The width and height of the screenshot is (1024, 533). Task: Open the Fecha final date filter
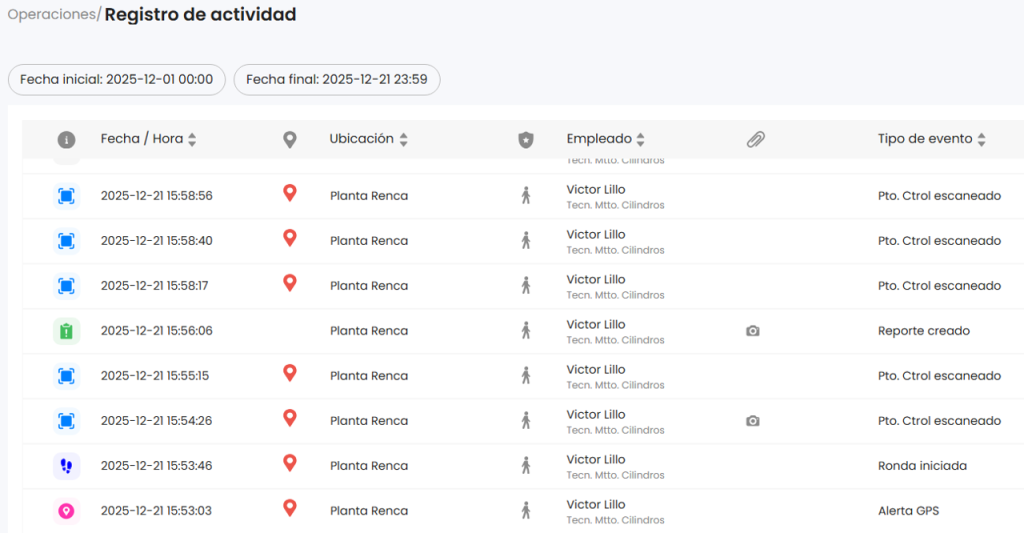(337, 80)
